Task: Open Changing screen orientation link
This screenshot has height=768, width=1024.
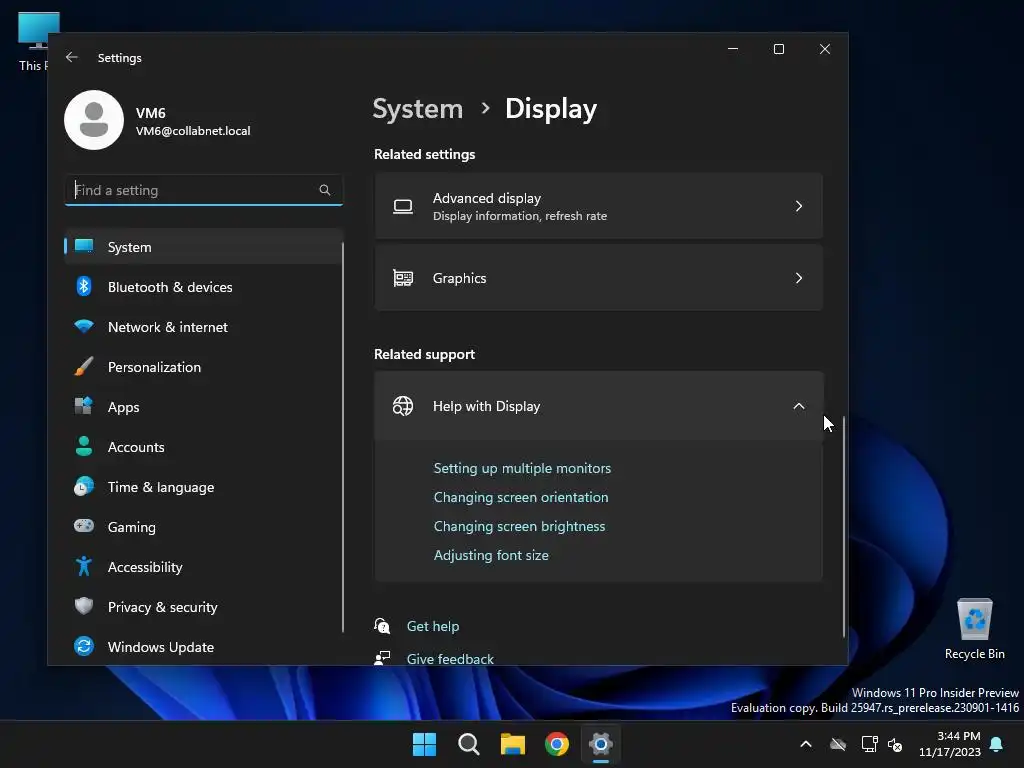Action: coord(520,497)
